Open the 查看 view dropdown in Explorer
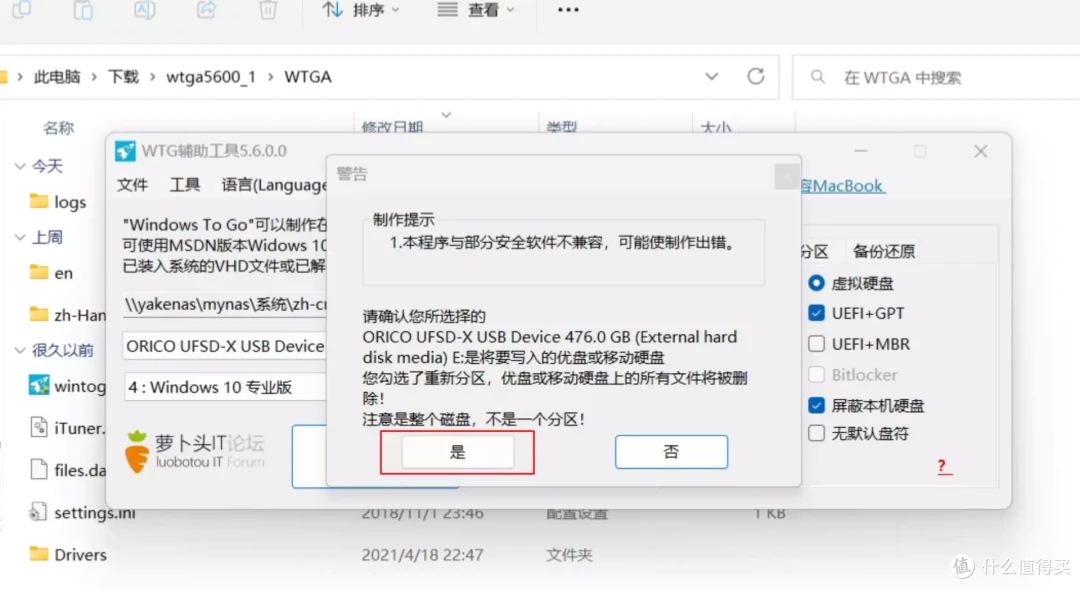1080x589 pixels. tap(476, 10)
